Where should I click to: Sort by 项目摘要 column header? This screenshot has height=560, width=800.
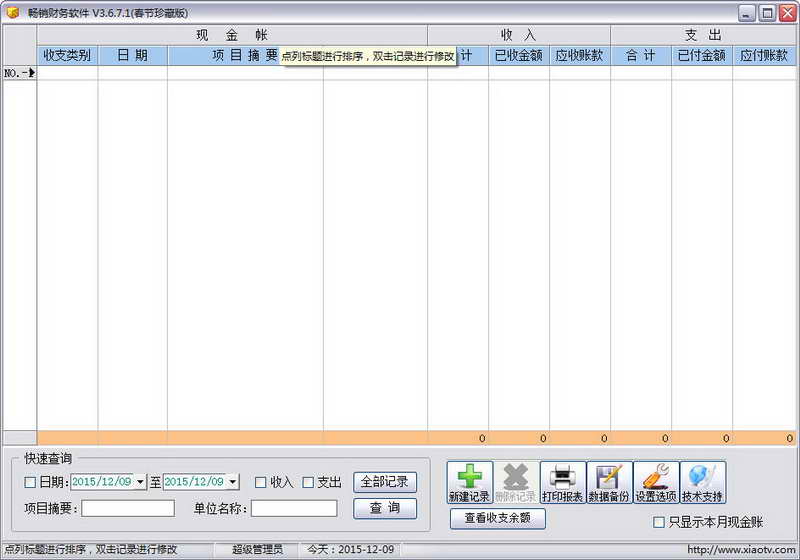pyautogui.click(x=245, y=55)
